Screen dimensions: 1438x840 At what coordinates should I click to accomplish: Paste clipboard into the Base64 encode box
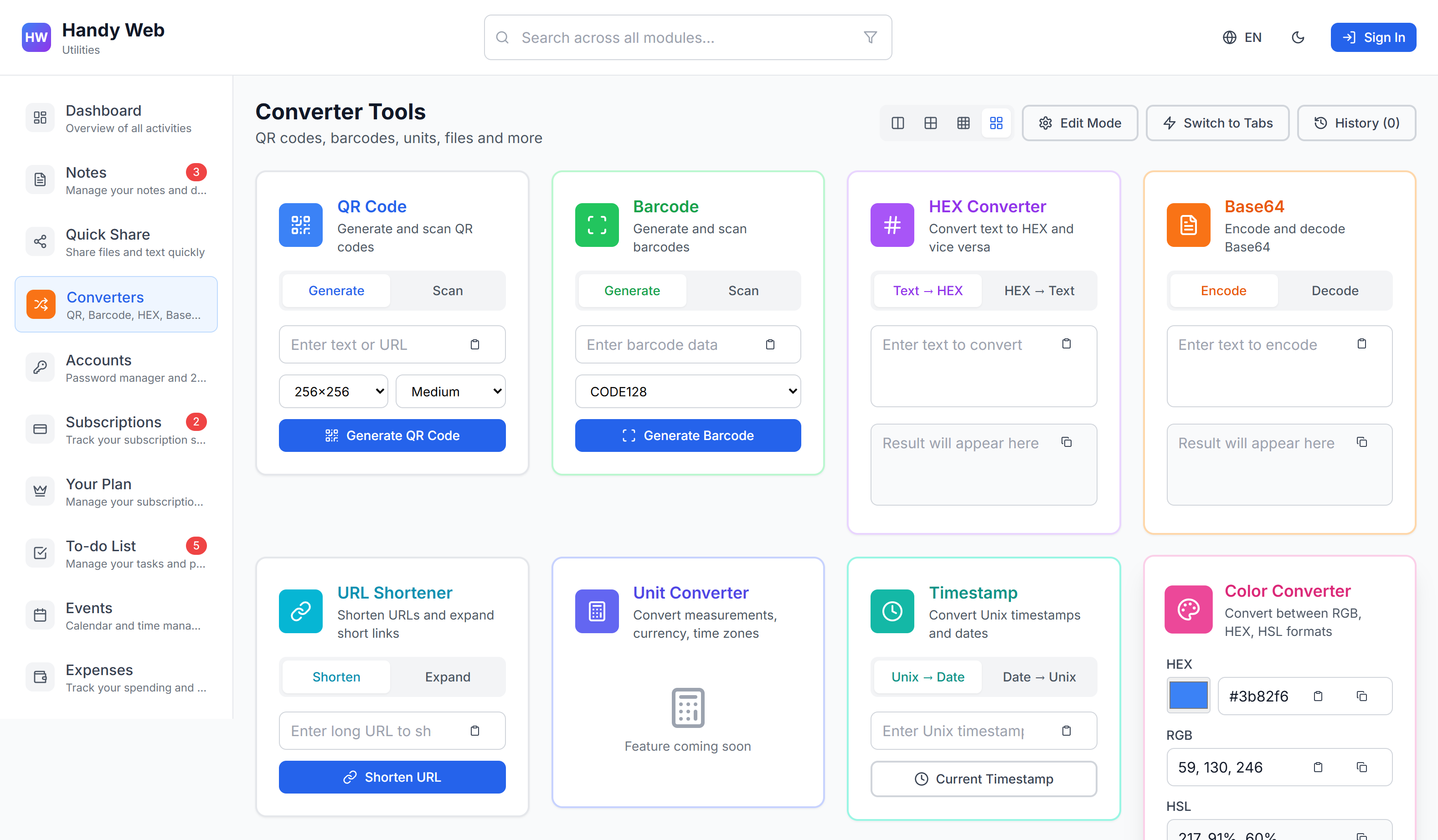coord(1361,344)
